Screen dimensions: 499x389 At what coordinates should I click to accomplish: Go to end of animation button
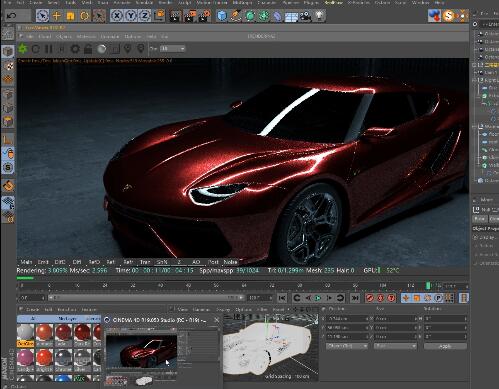tap(355, 298)
